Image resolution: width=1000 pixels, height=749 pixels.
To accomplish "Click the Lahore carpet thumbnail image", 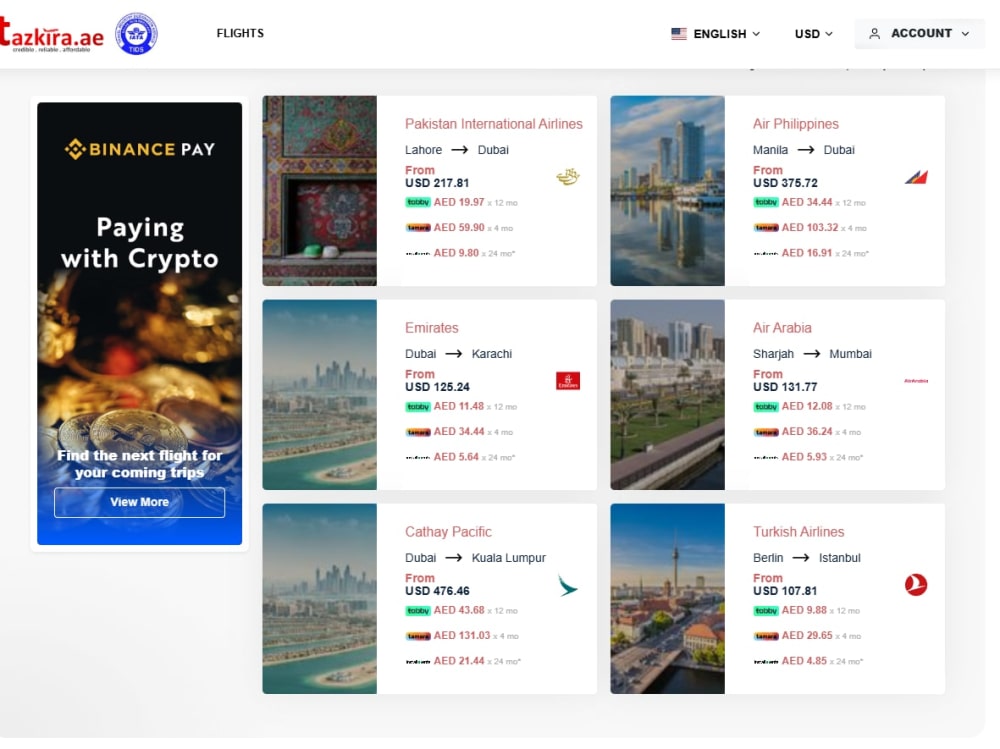I will coord(320,191).
